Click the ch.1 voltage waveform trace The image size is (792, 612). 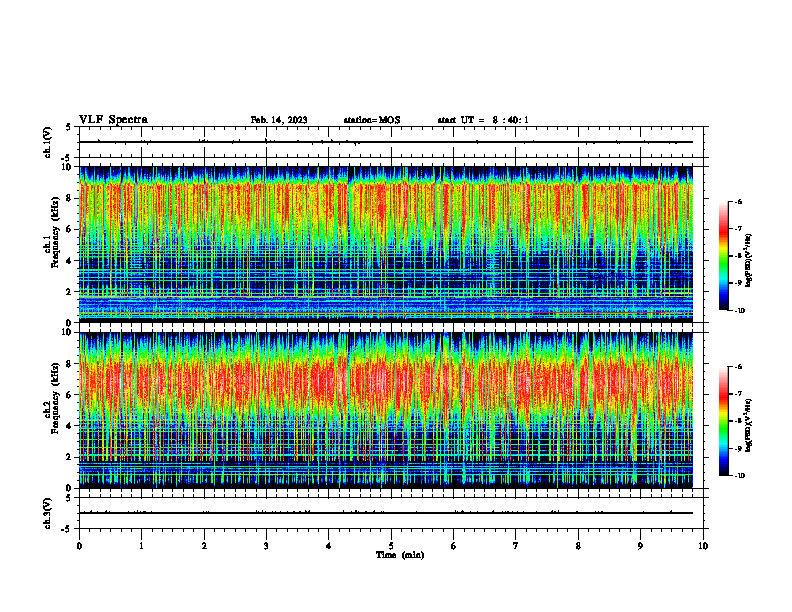click(x=386, y=142)
